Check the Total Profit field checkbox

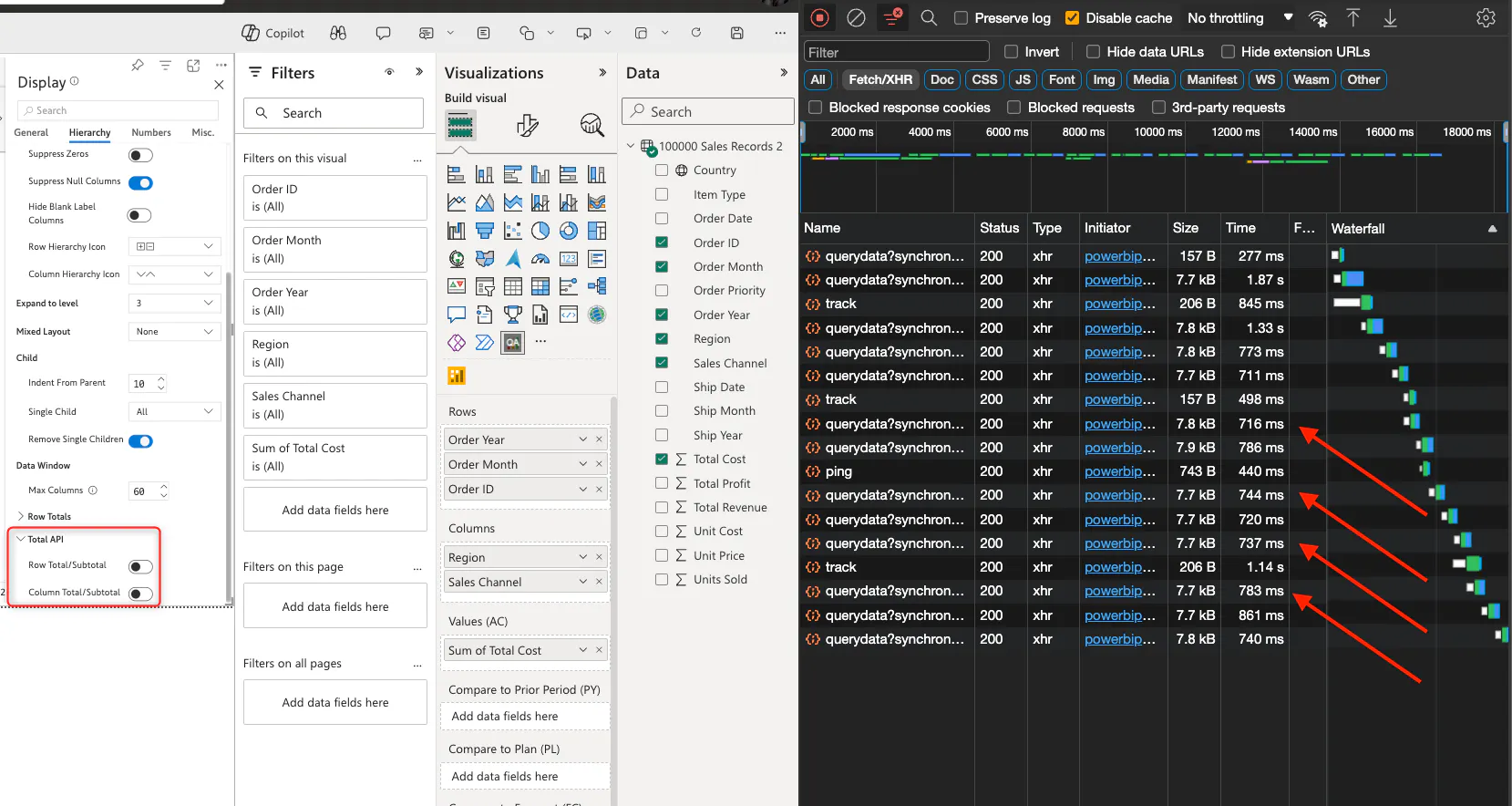[662, 483]
